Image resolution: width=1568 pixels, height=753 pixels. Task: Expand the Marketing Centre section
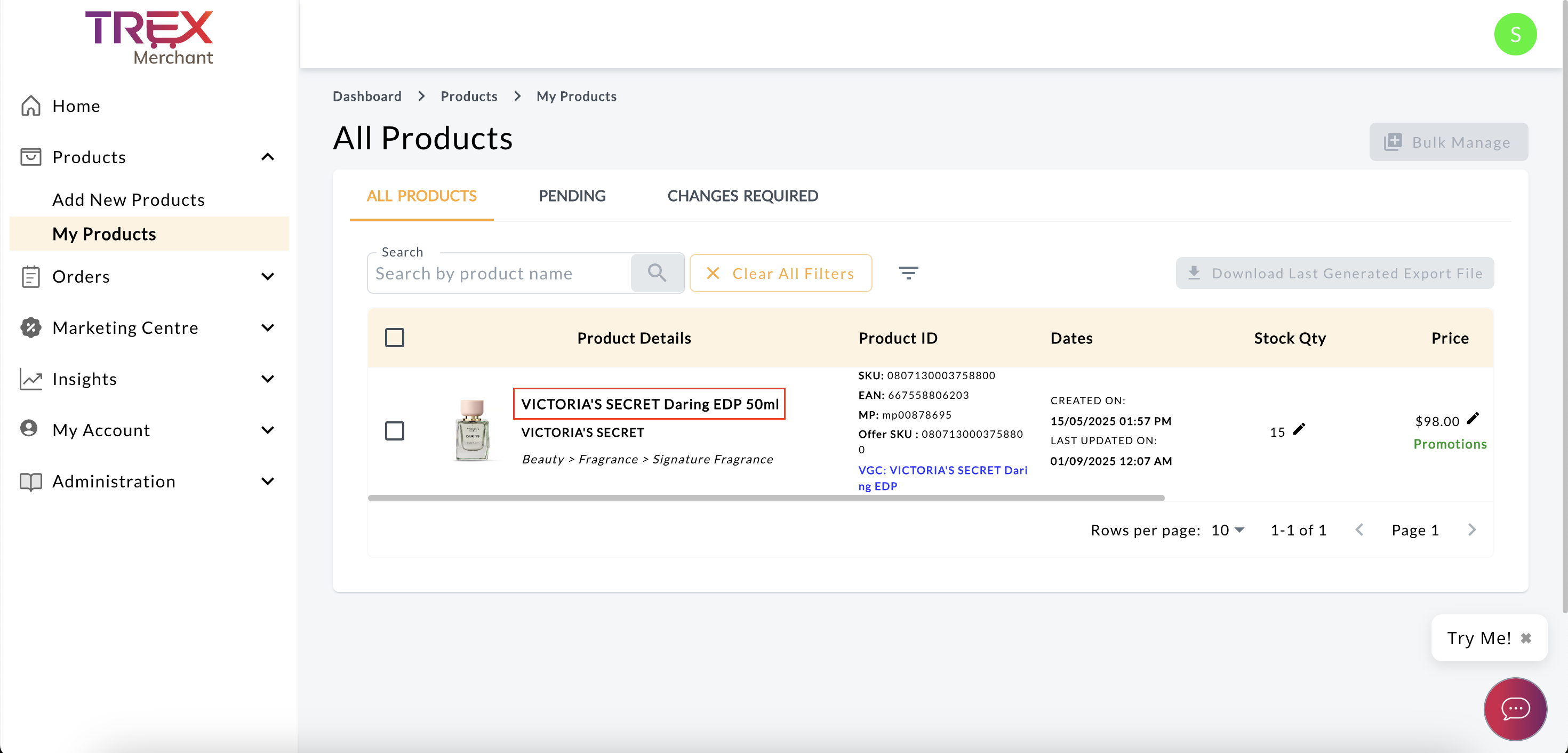coord(268,327)
